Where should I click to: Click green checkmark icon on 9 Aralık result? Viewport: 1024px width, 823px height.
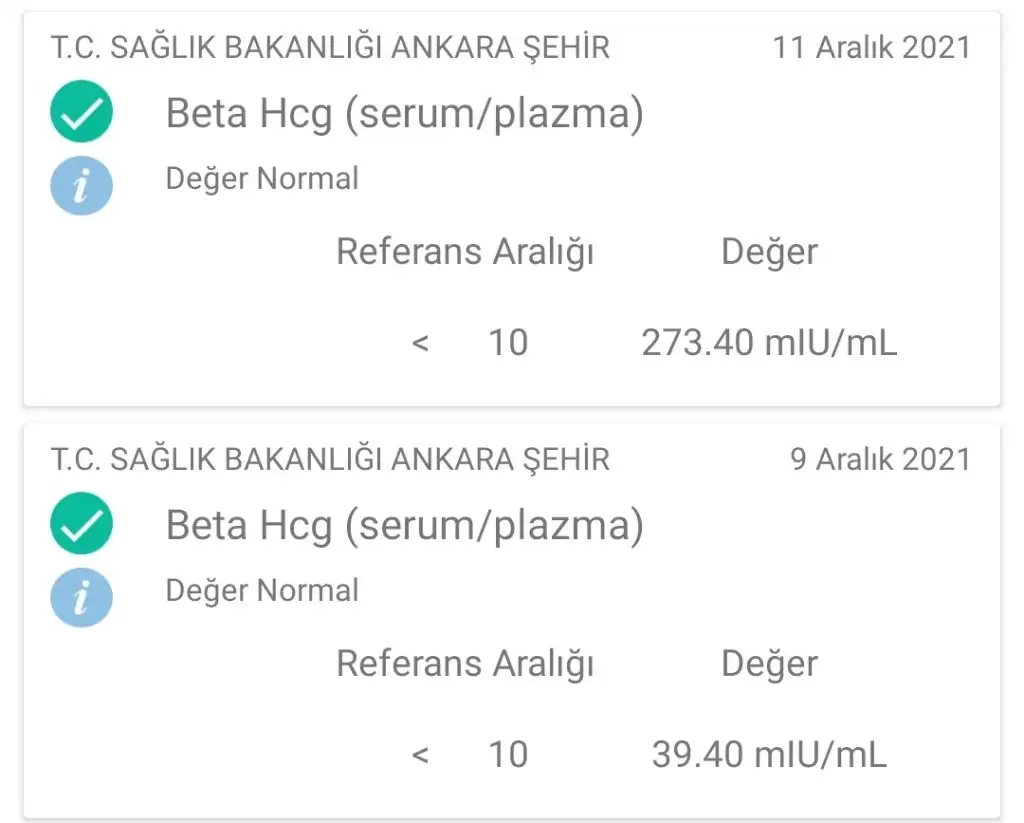[x=81, y=525]
